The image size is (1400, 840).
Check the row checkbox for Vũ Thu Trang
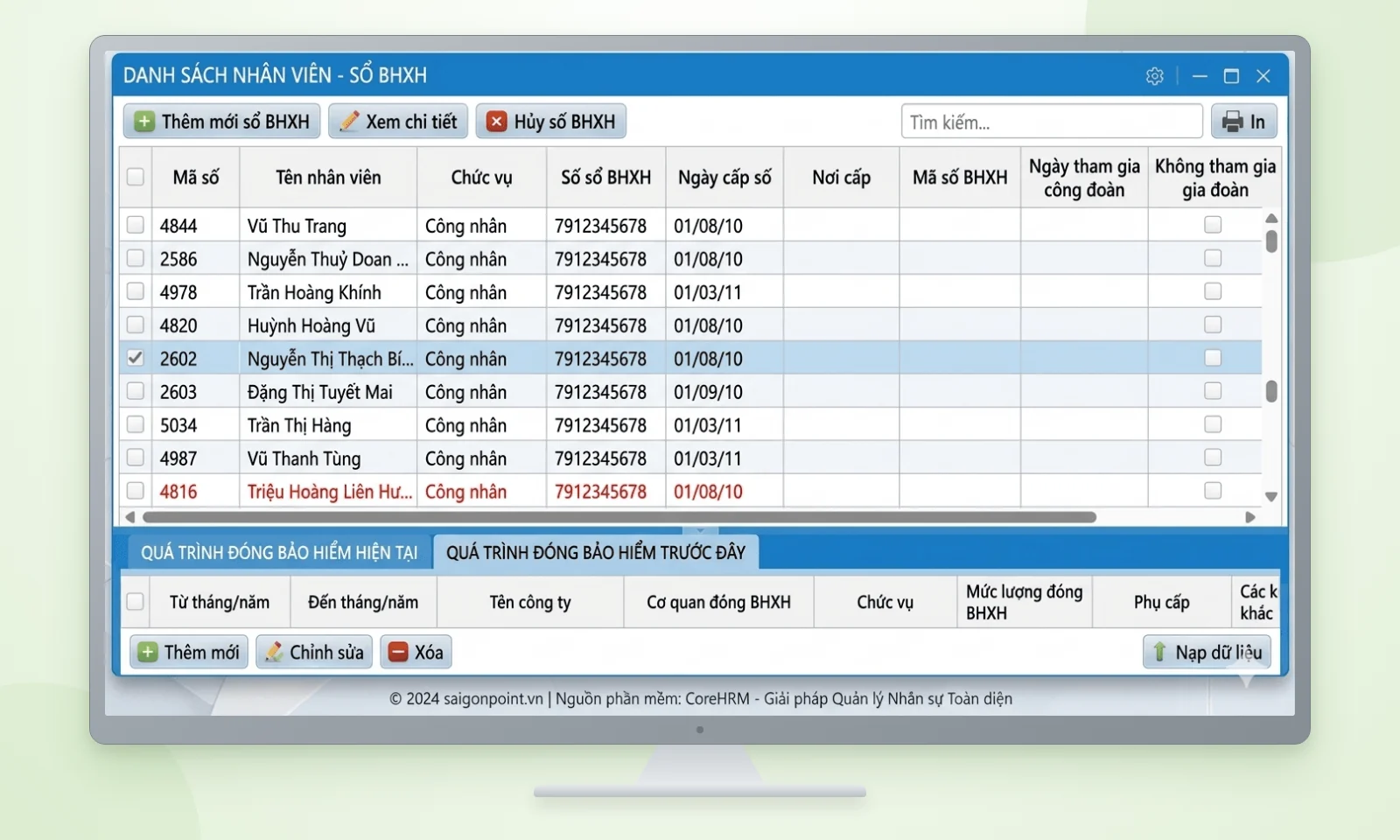click(x=136, y=225)
